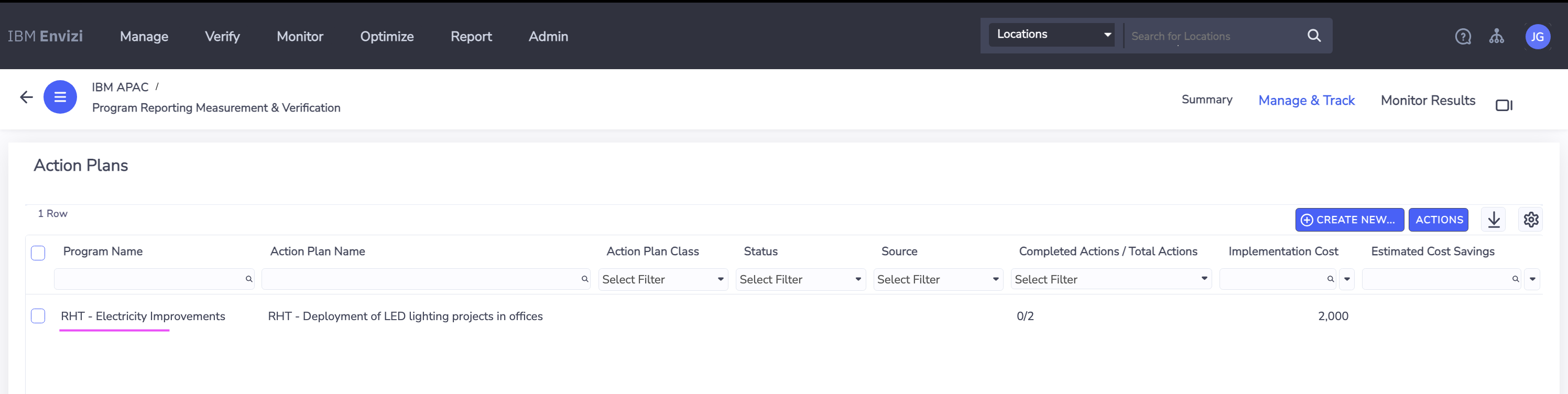
Task: Click the back arrow icon
Action: (x=26, y=97)
